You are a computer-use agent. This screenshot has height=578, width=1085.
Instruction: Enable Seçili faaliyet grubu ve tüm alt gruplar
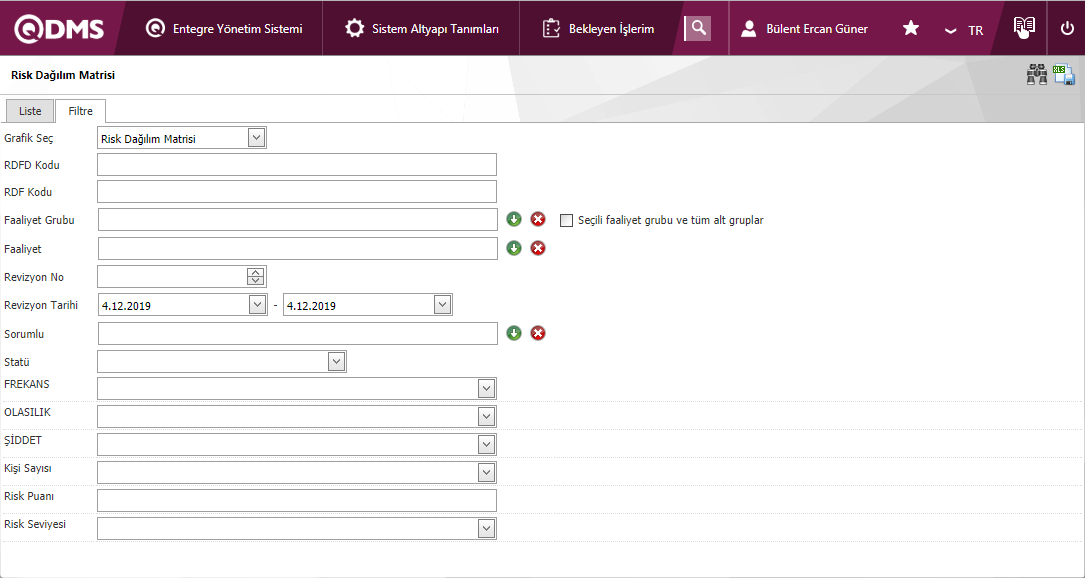coord(567,220)
